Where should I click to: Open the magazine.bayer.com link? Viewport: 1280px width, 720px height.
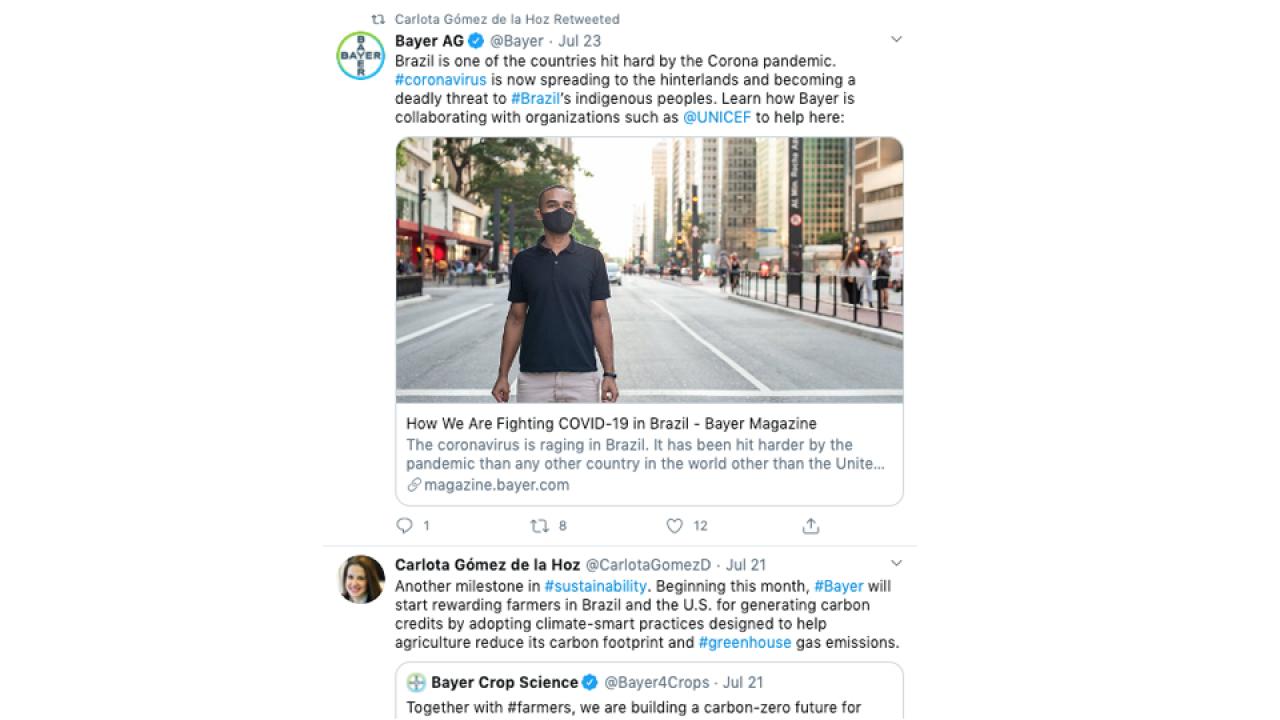(488, 485)
